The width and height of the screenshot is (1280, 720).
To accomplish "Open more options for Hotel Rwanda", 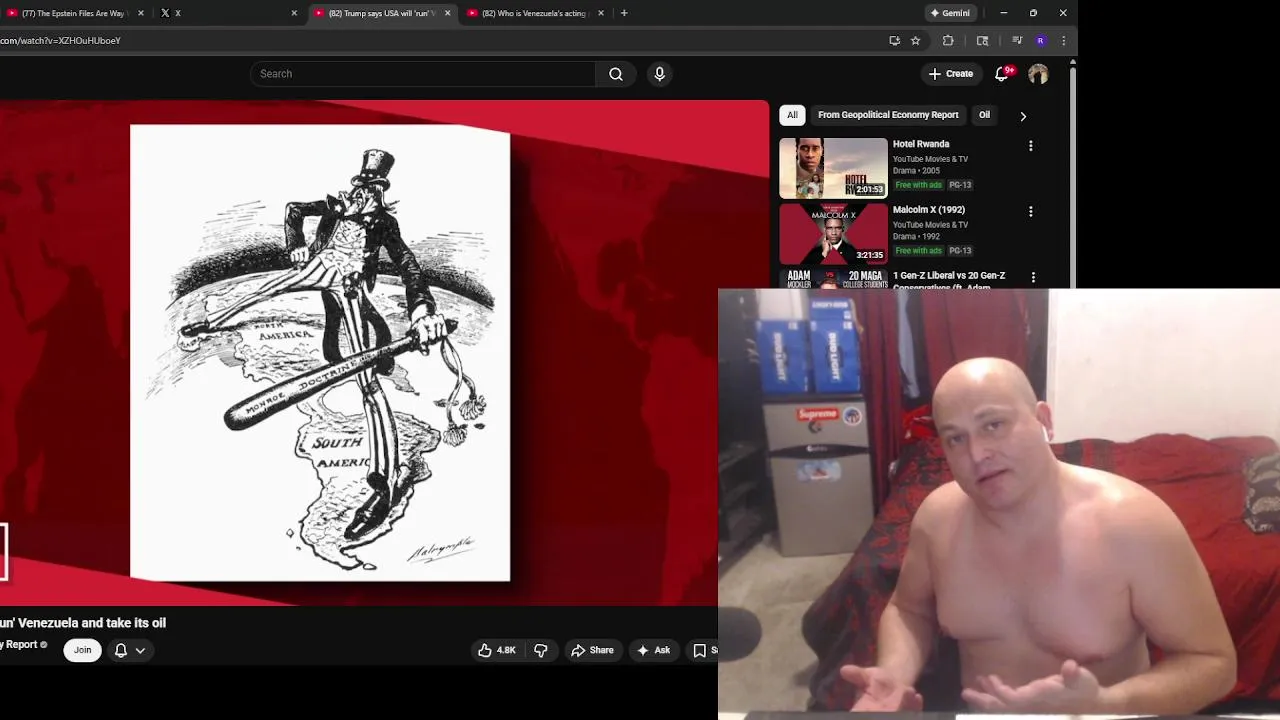I will point(1030,146).
